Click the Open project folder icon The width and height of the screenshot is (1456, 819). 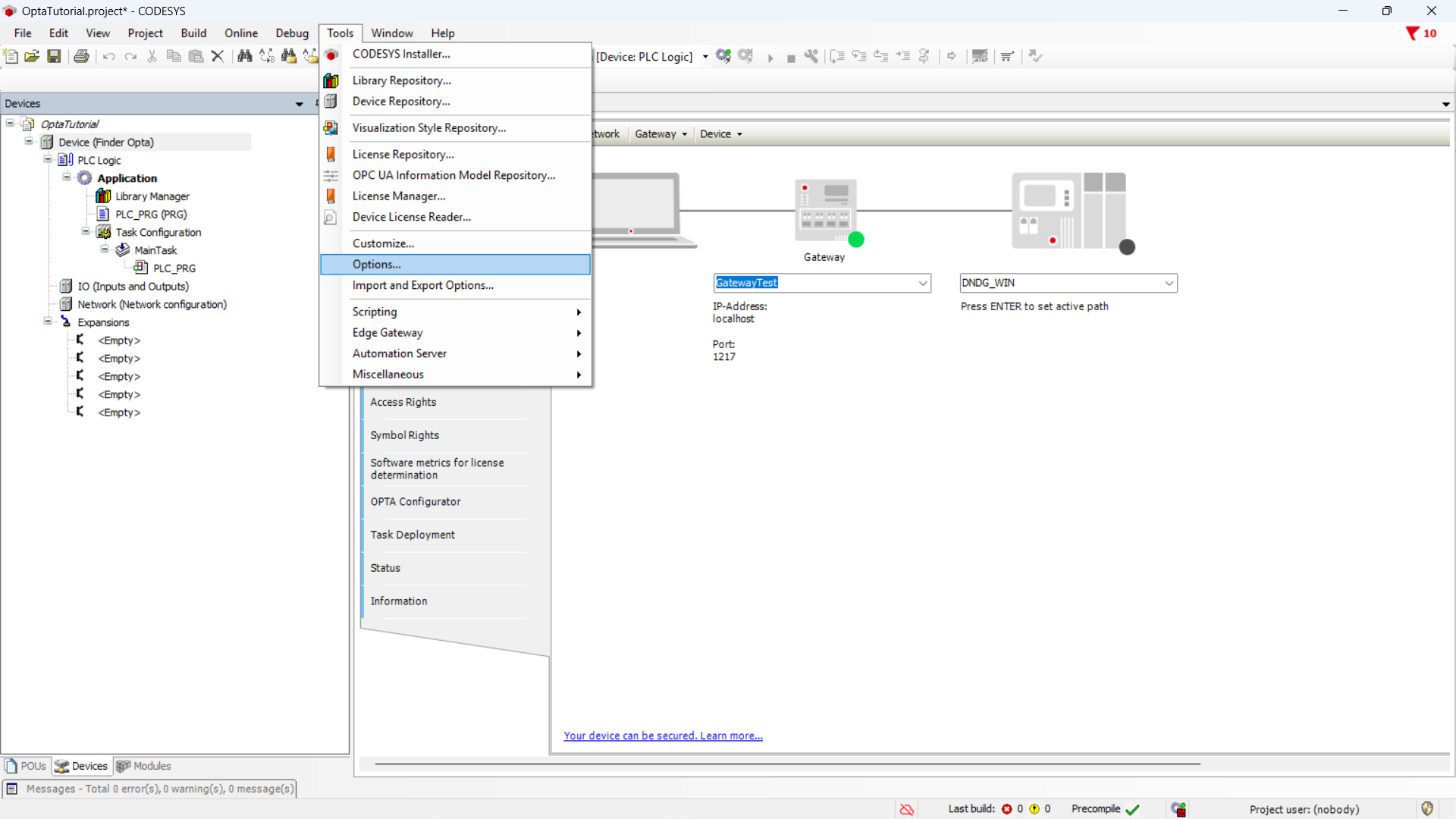tap(32, 56)
